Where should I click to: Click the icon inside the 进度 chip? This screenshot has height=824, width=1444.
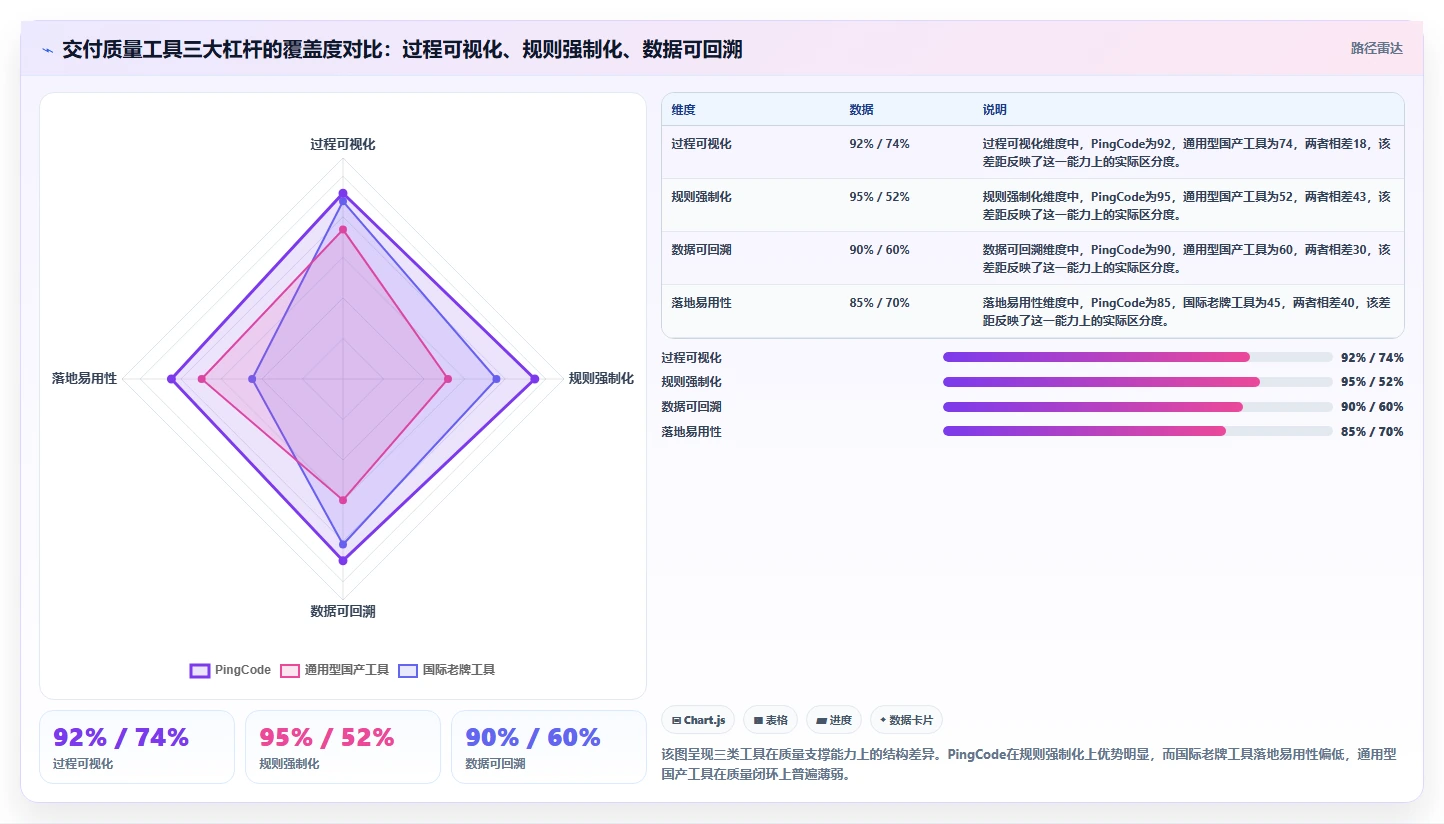pyautogui.click(x=821, y=720)
